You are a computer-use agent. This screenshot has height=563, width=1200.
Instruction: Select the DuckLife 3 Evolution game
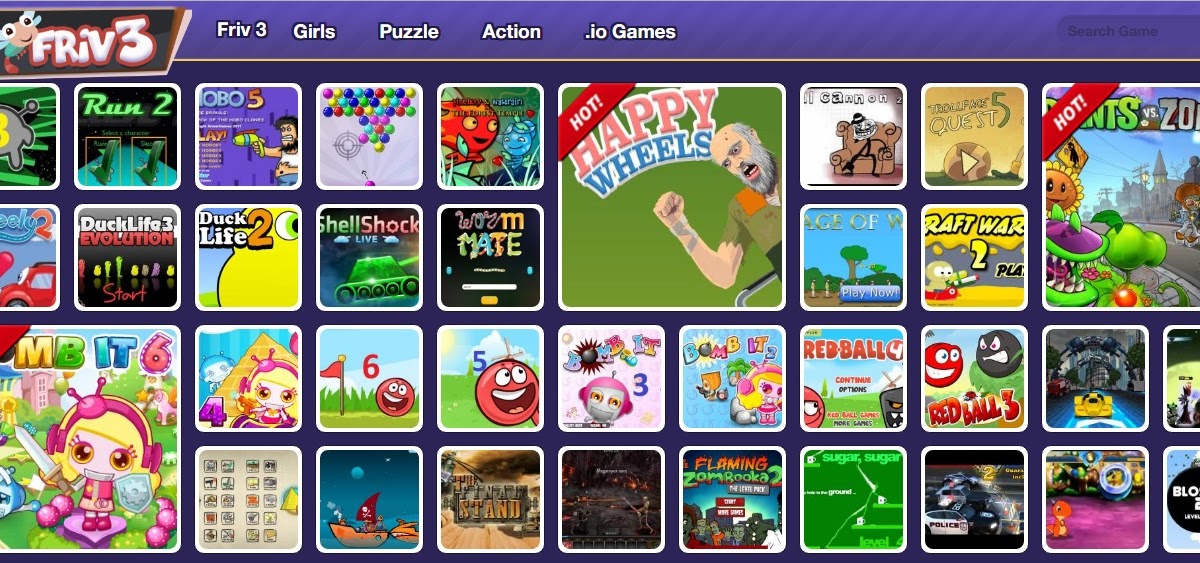click(x=128, y=258)
